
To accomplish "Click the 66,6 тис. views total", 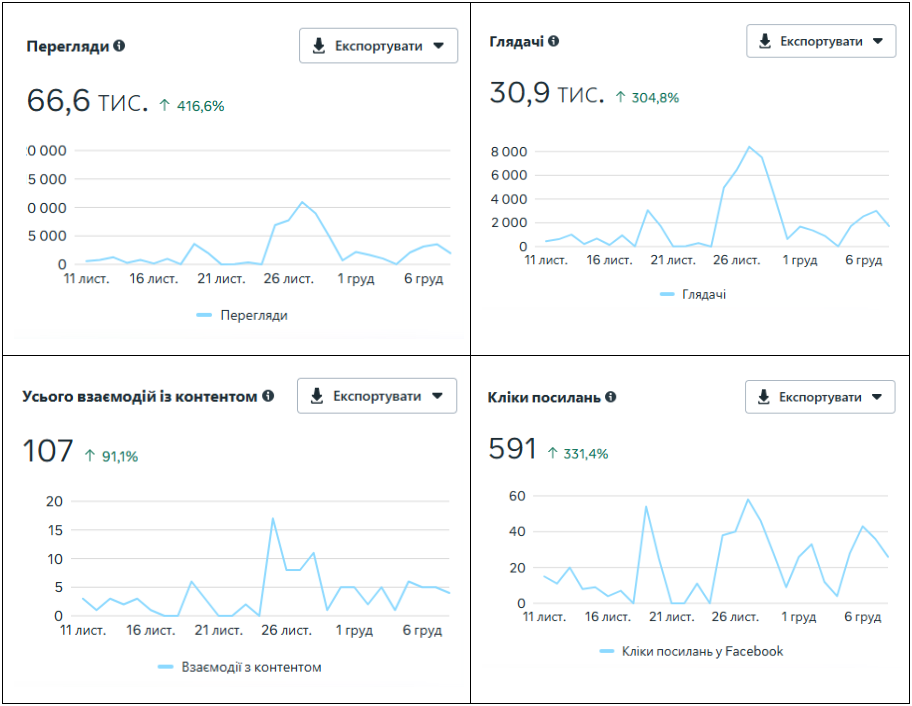I will [x=87, y=101].
